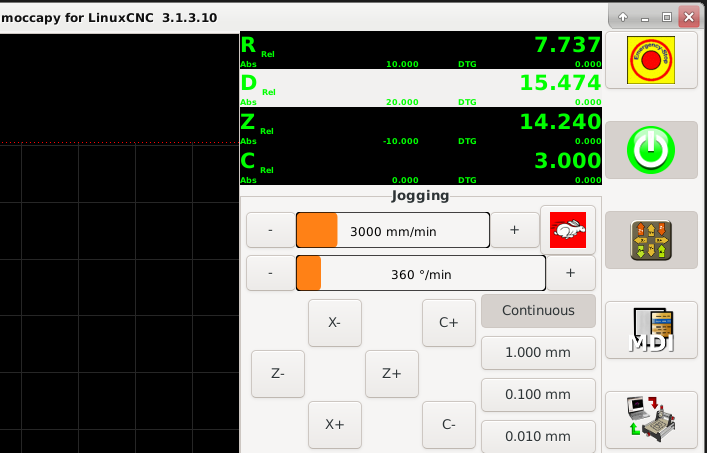The image size is (707, 453).
Task: Increase linear jog speed with plus
Action: click(x=514, y=230)
